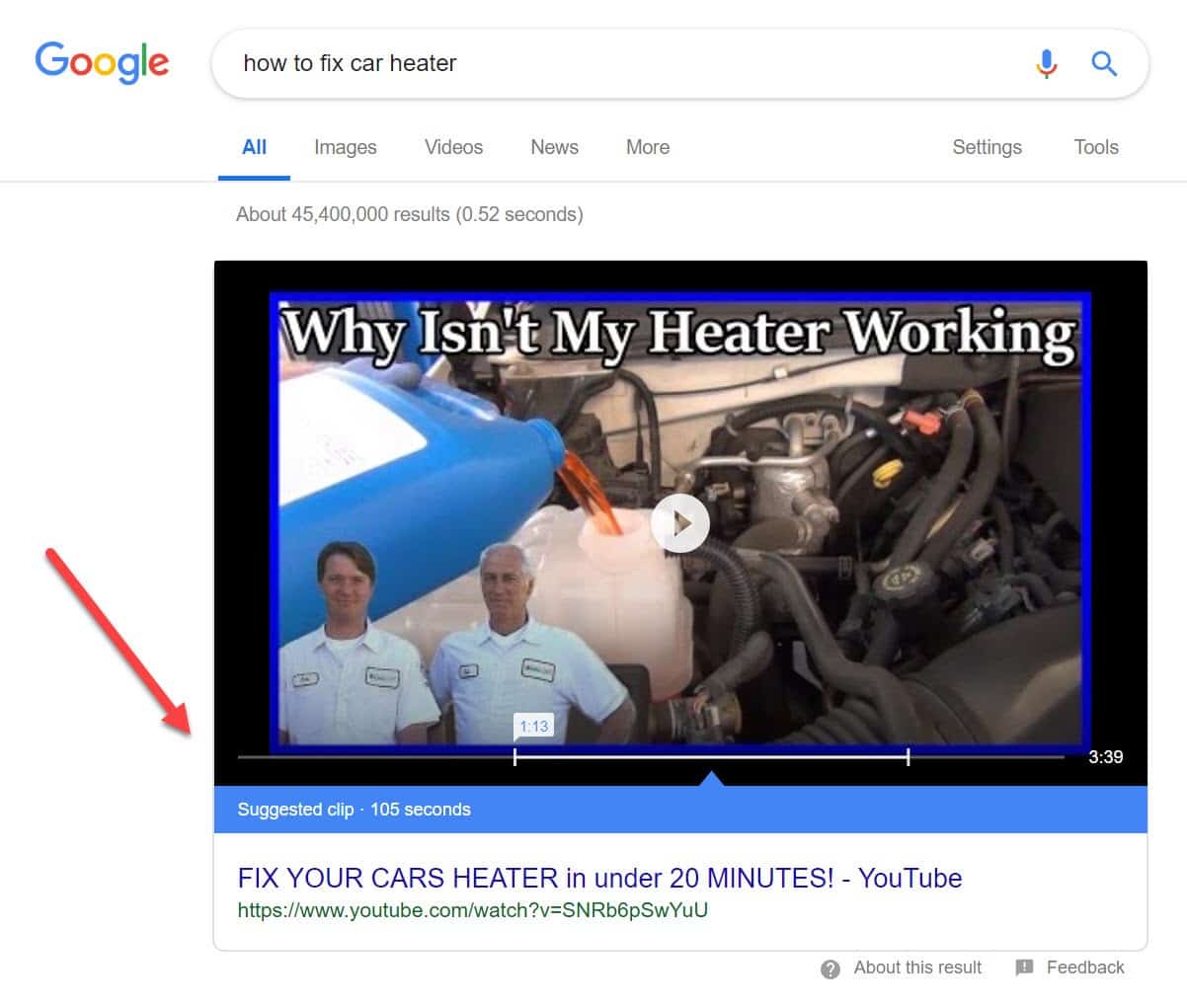Open search Tools

point(1096,147)
